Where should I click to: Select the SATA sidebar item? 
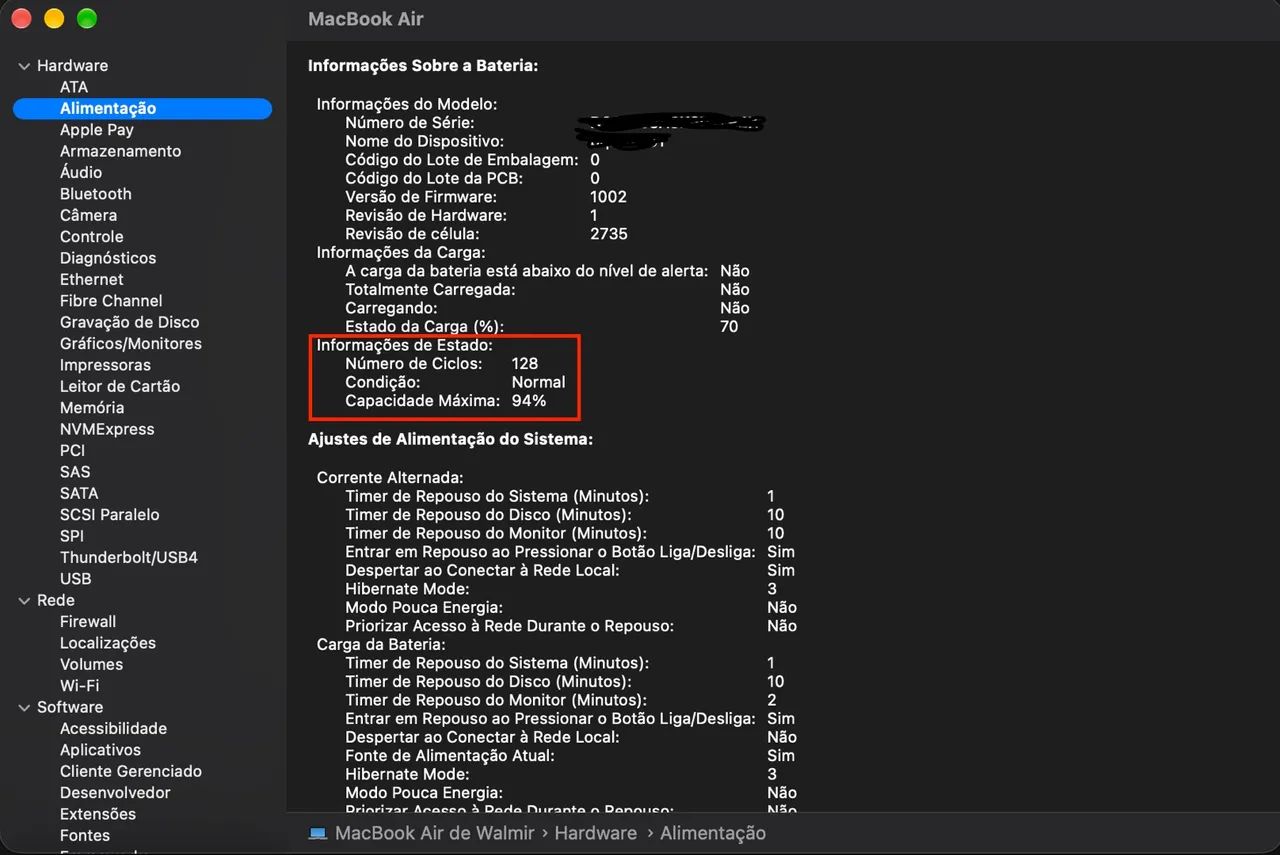(79, 493)
